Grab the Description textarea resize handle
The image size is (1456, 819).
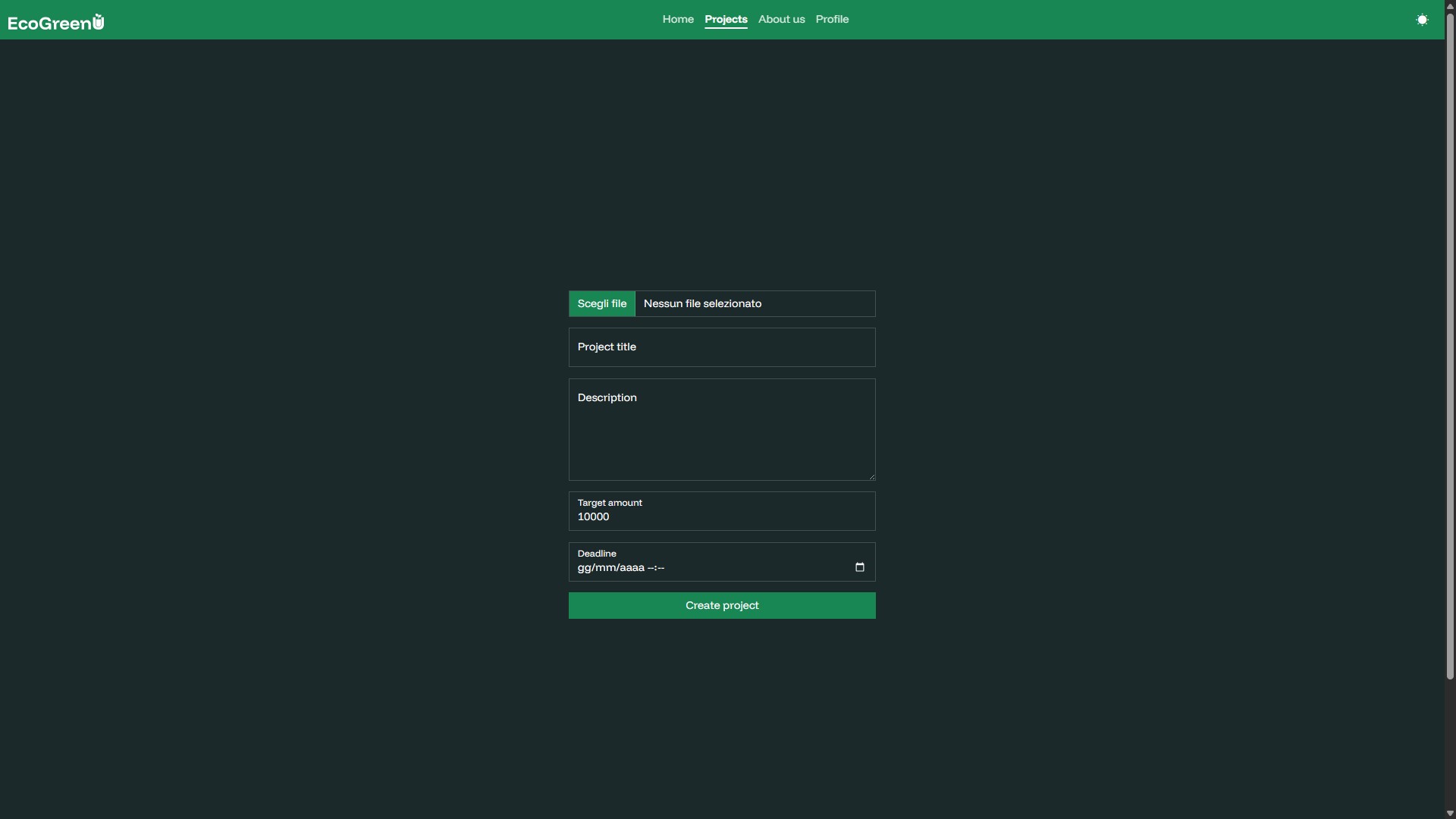point(872,476)
